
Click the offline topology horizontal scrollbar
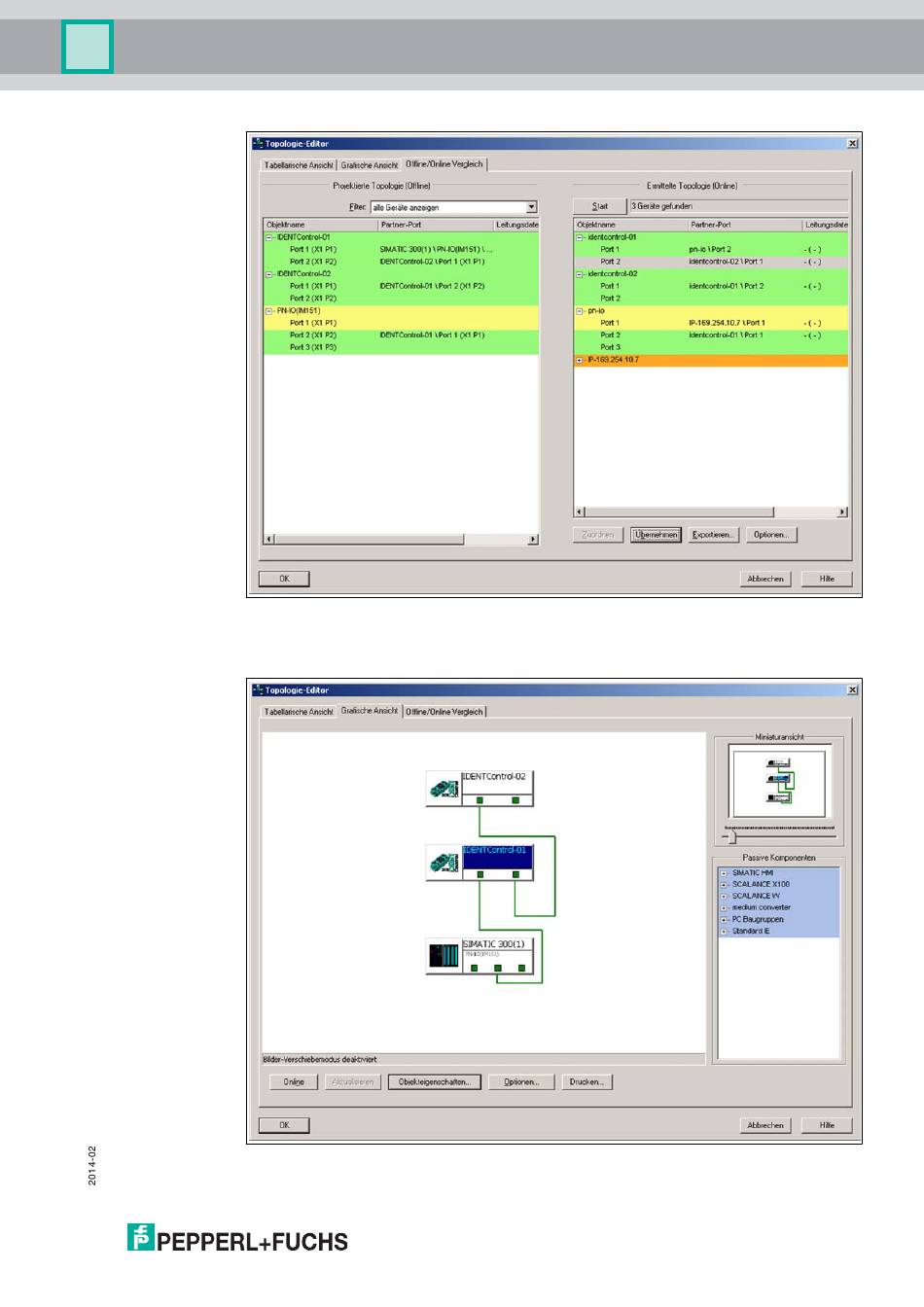click(x=401, y=540)
